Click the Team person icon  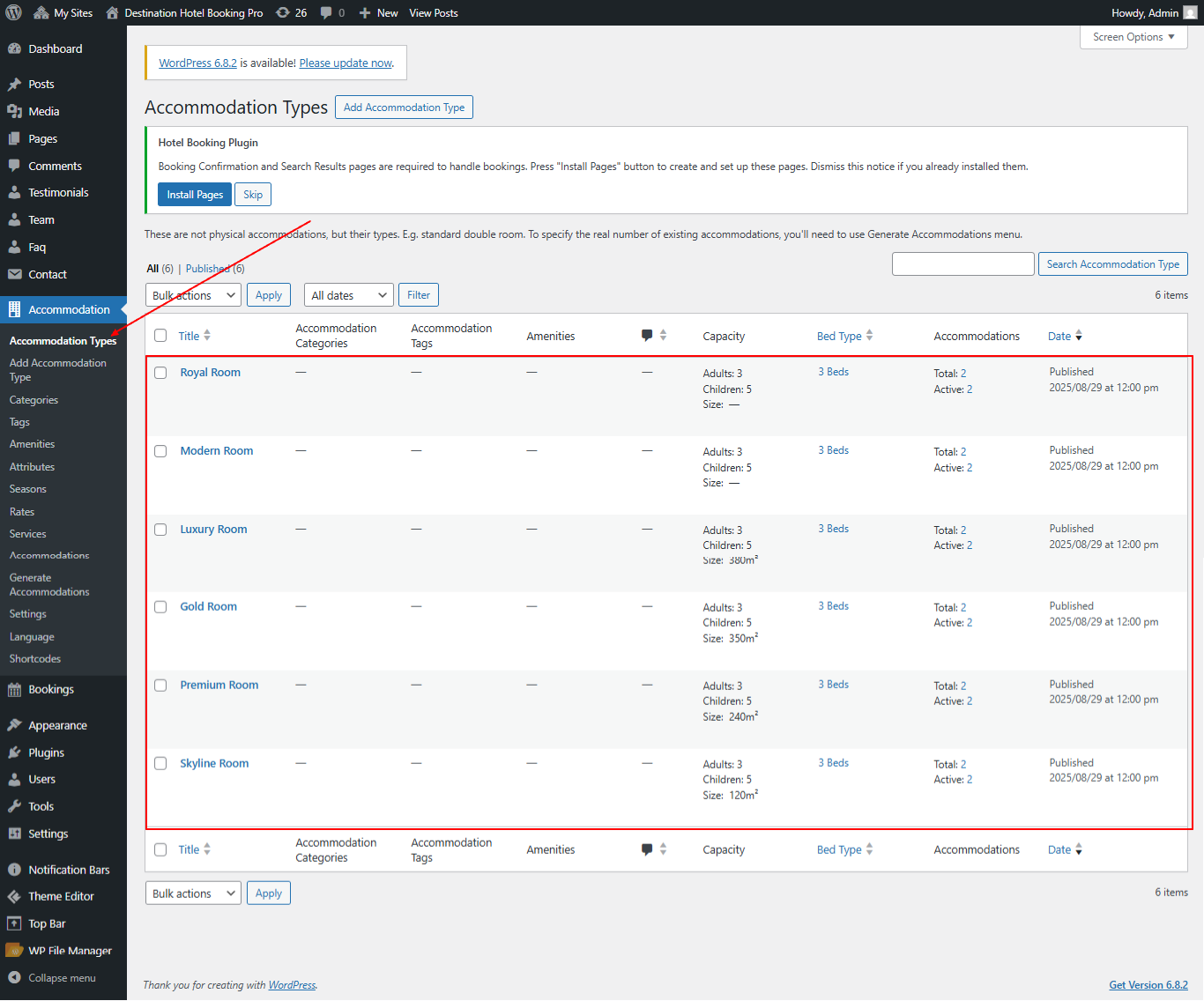[14, 219]
